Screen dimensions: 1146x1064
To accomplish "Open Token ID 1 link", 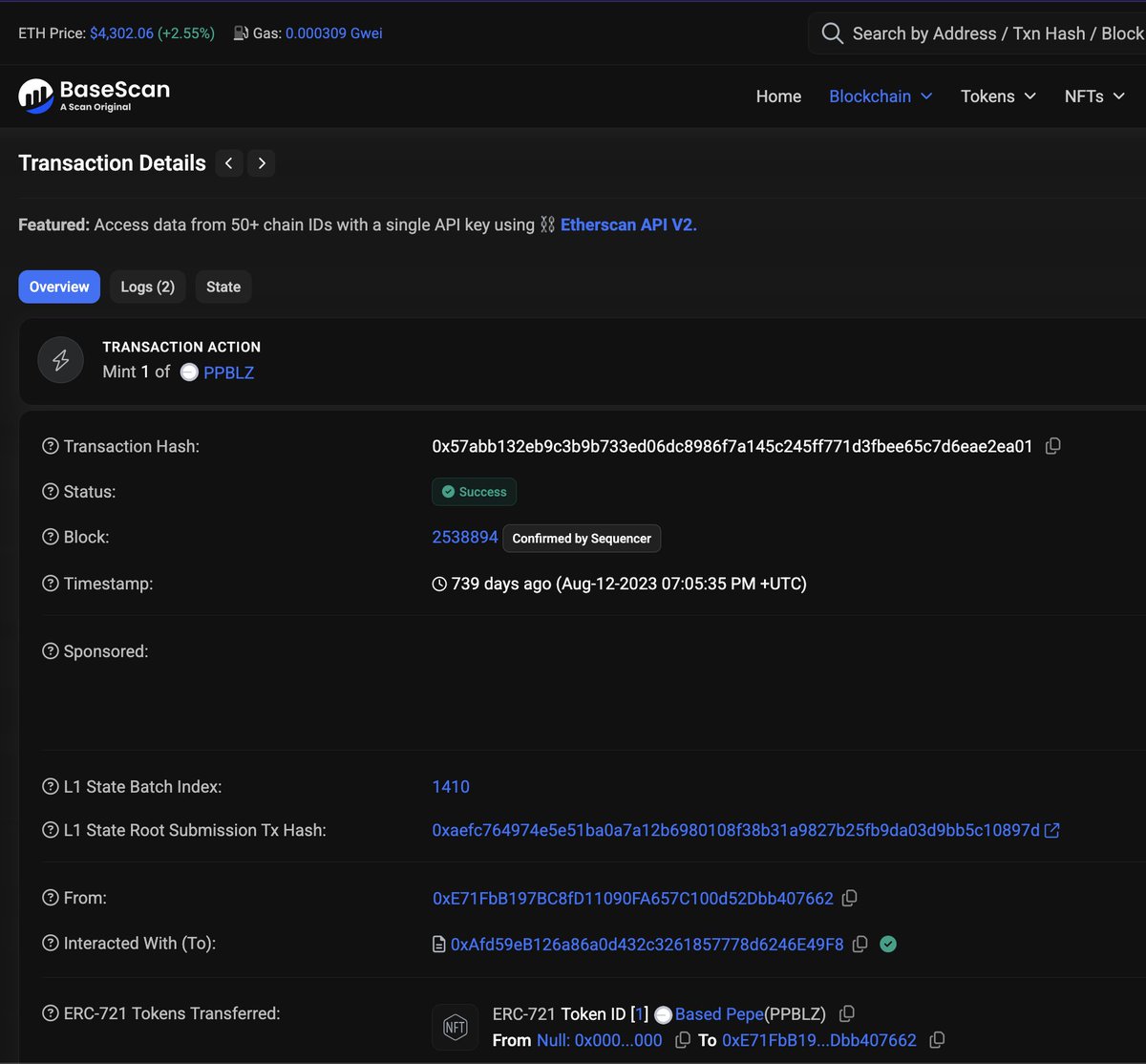I will coord(641,1014).
